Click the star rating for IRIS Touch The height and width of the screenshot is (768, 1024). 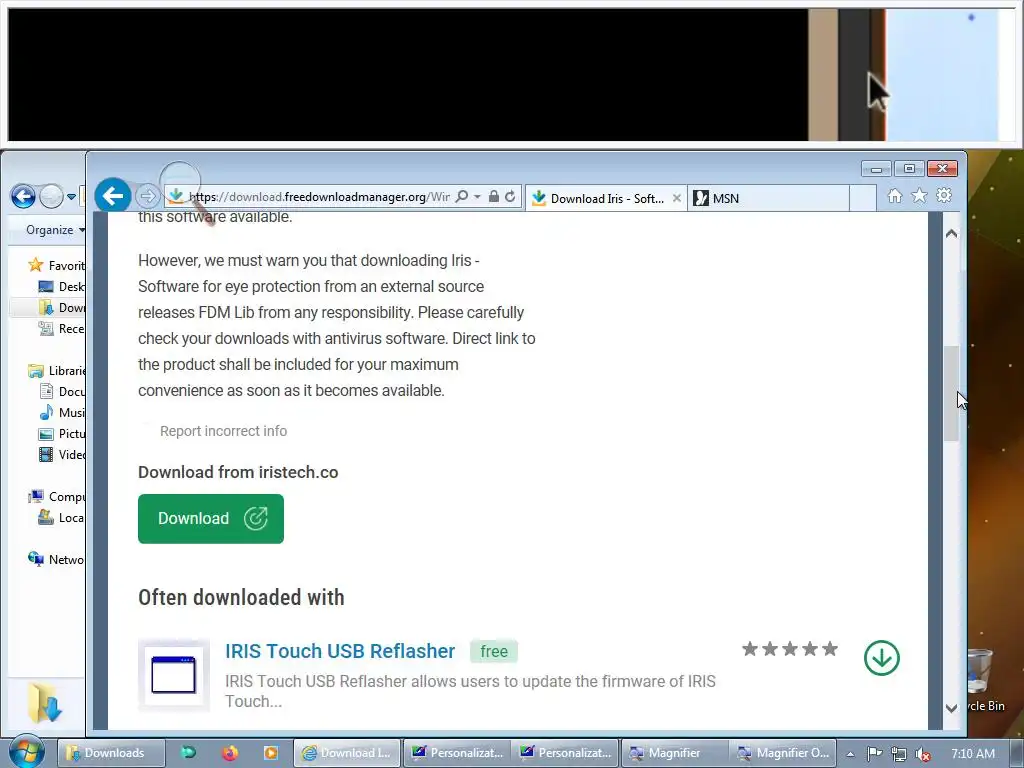click(x=790, y=649)
